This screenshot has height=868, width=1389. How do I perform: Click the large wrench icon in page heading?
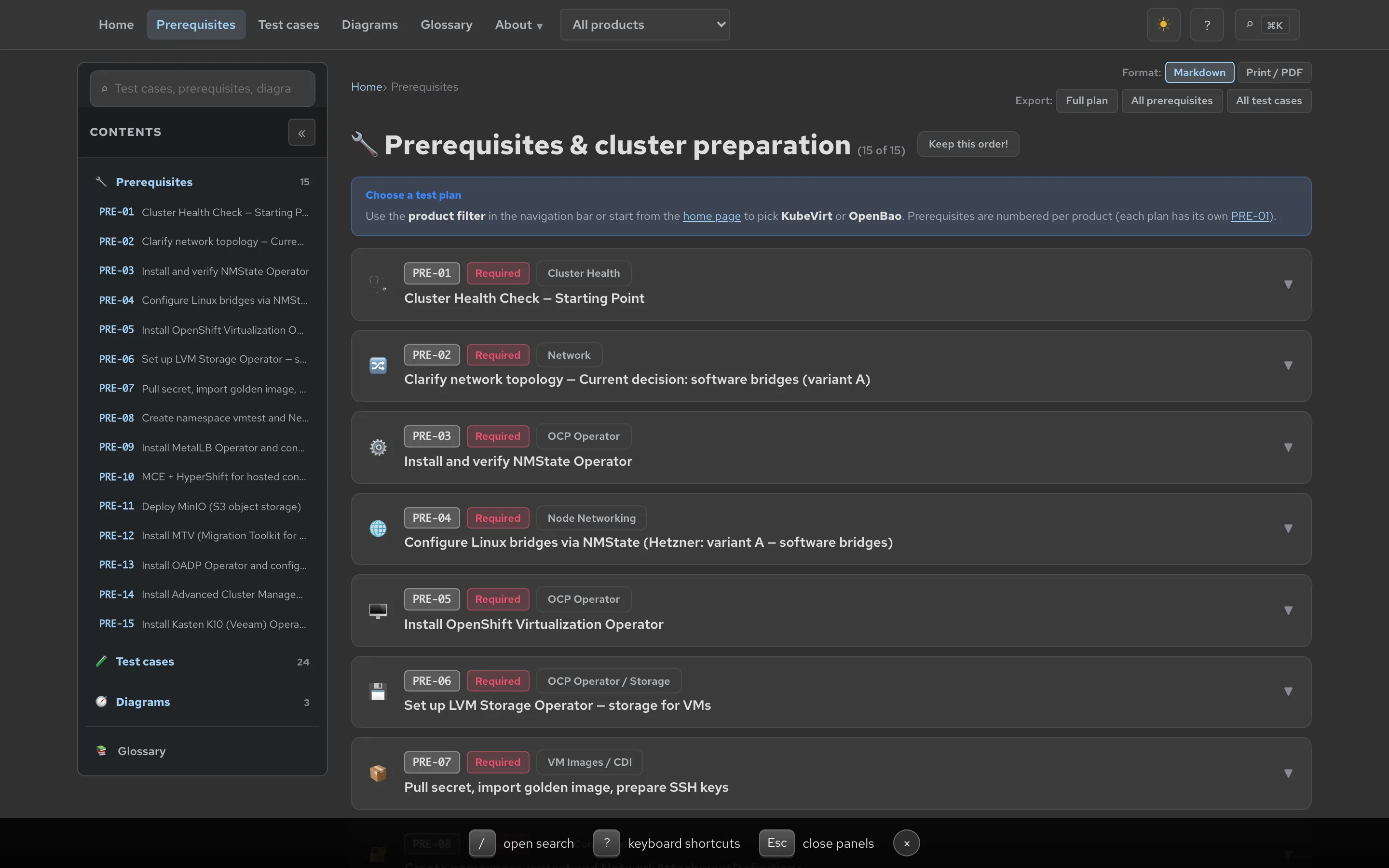pos(365,144)
